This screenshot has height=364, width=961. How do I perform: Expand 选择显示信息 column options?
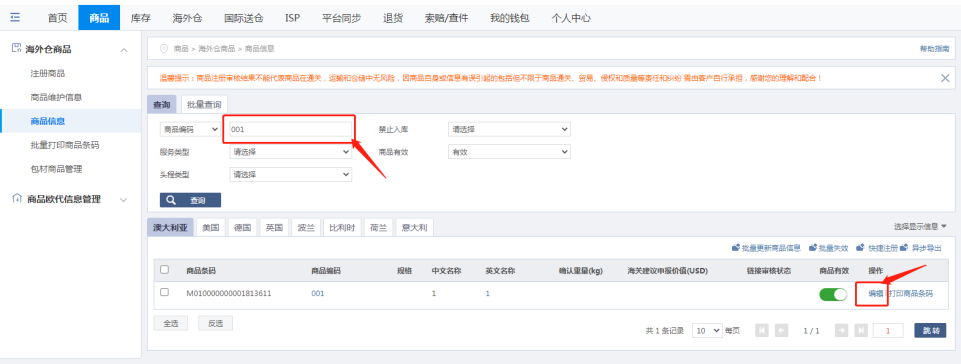[x=920, y=227]
